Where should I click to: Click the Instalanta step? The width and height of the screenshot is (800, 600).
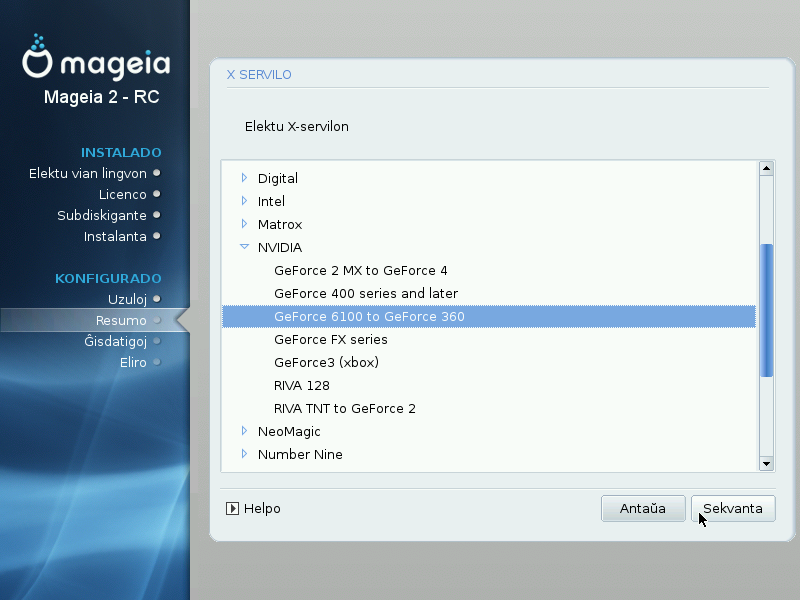[x=115, y=236]
